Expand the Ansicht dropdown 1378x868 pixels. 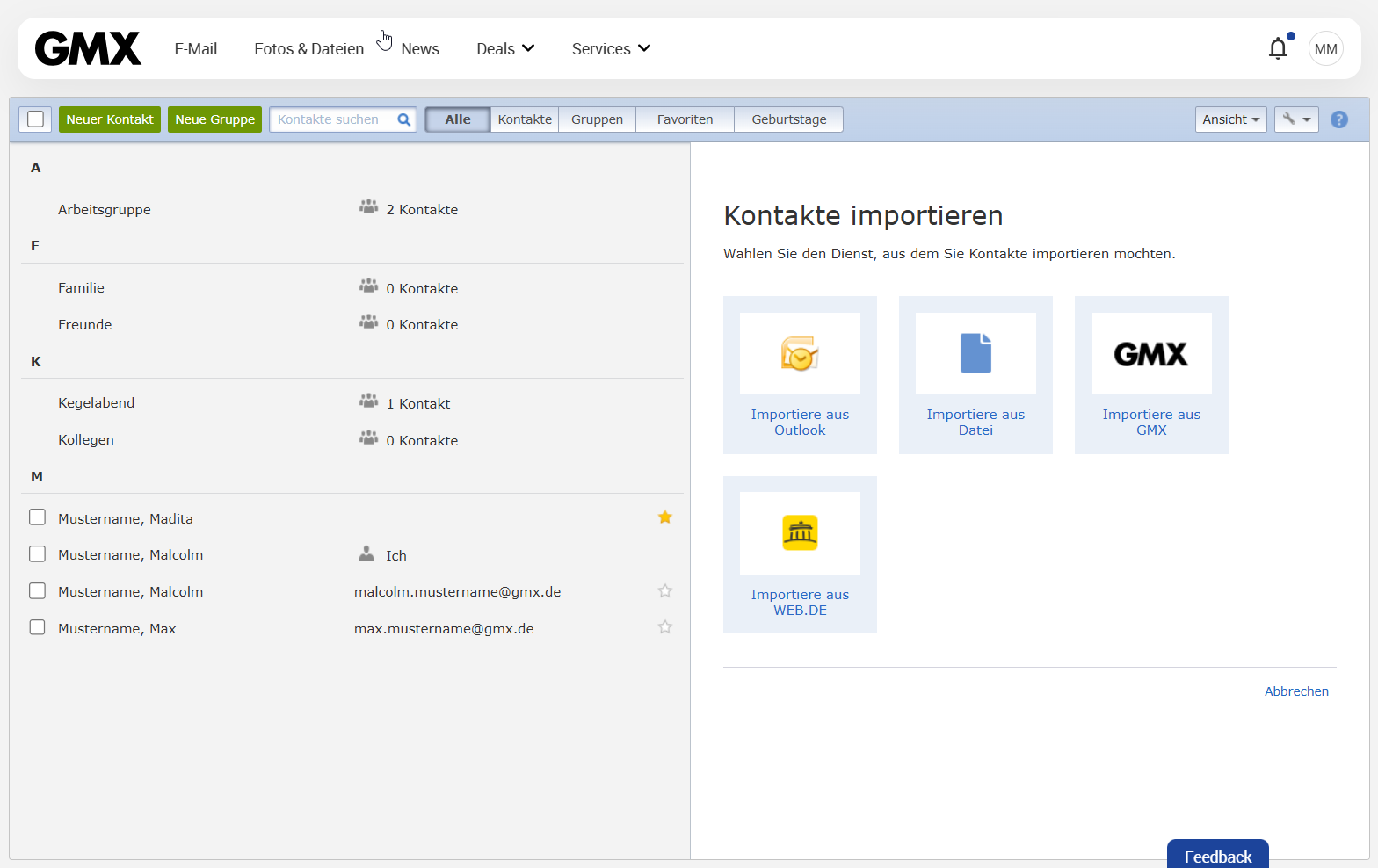pos(1230,119)
